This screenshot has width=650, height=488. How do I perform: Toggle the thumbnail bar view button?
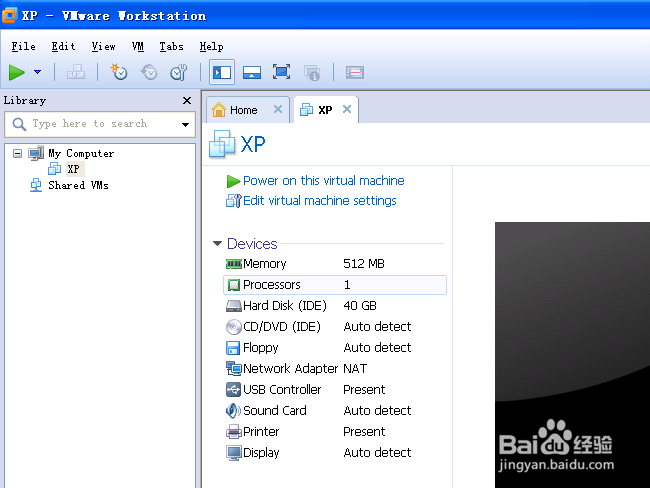click(252, 73)
